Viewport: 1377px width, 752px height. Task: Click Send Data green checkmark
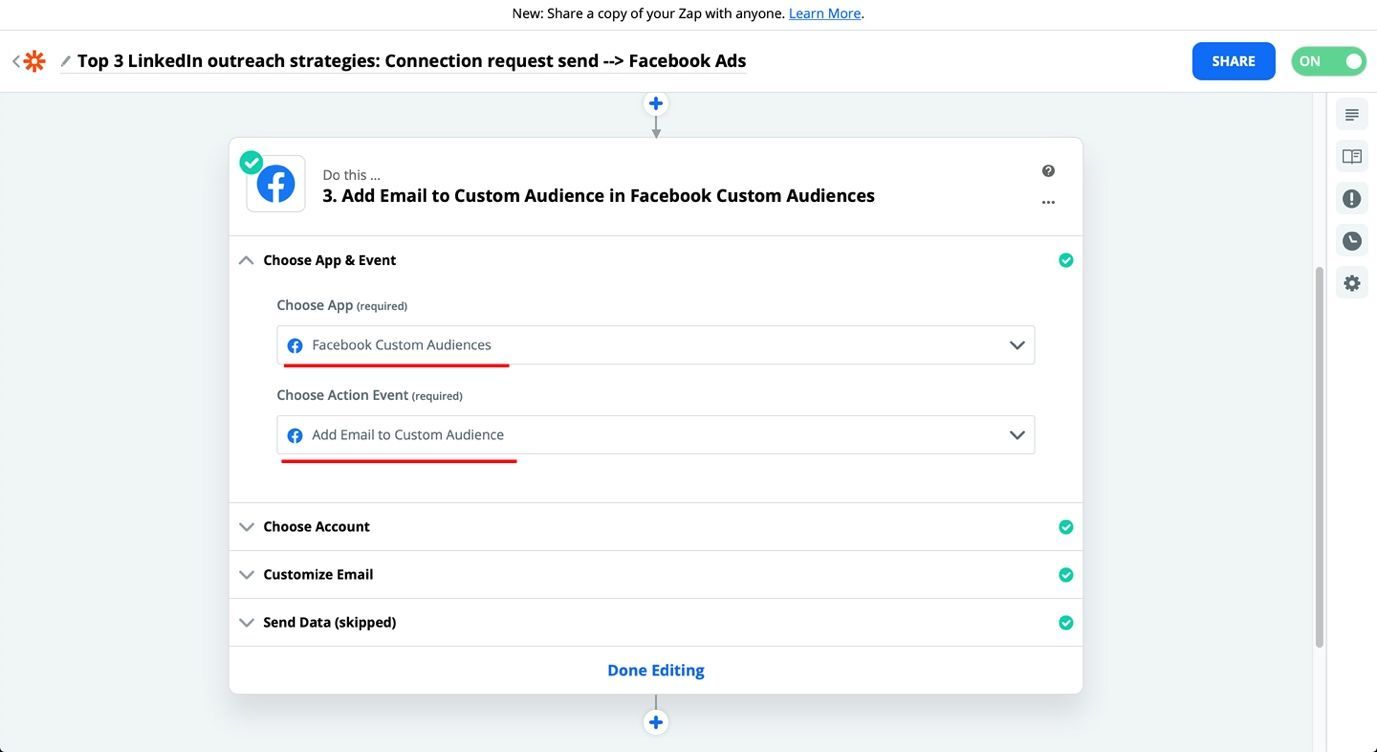pyautogui.click(x=1066, y=623)
